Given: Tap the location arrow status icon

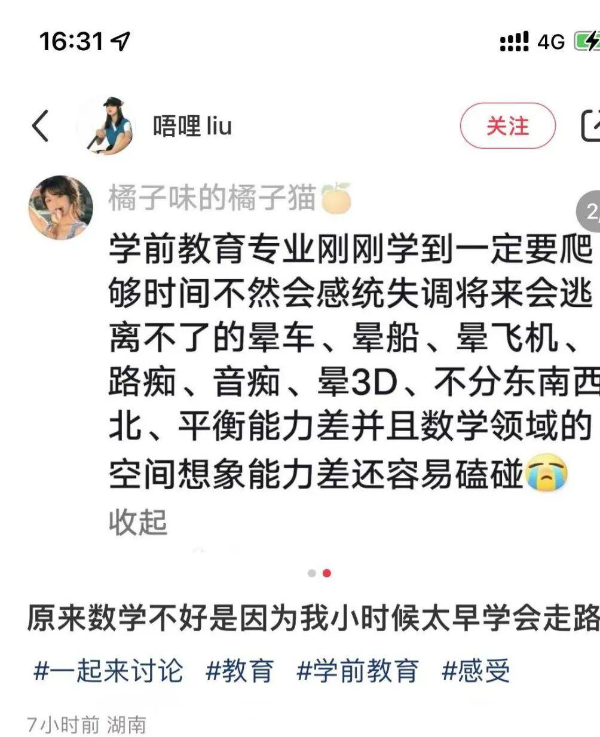Looking at the screenshot, I should point(120,41).
